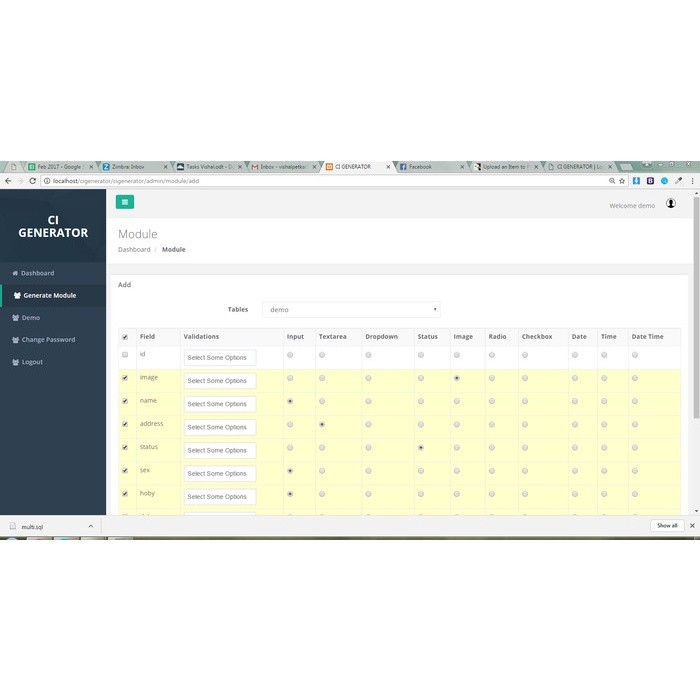This screenshot has width=700, height=700.
Task: Click the browser back arrow
Action: point(8,181)
